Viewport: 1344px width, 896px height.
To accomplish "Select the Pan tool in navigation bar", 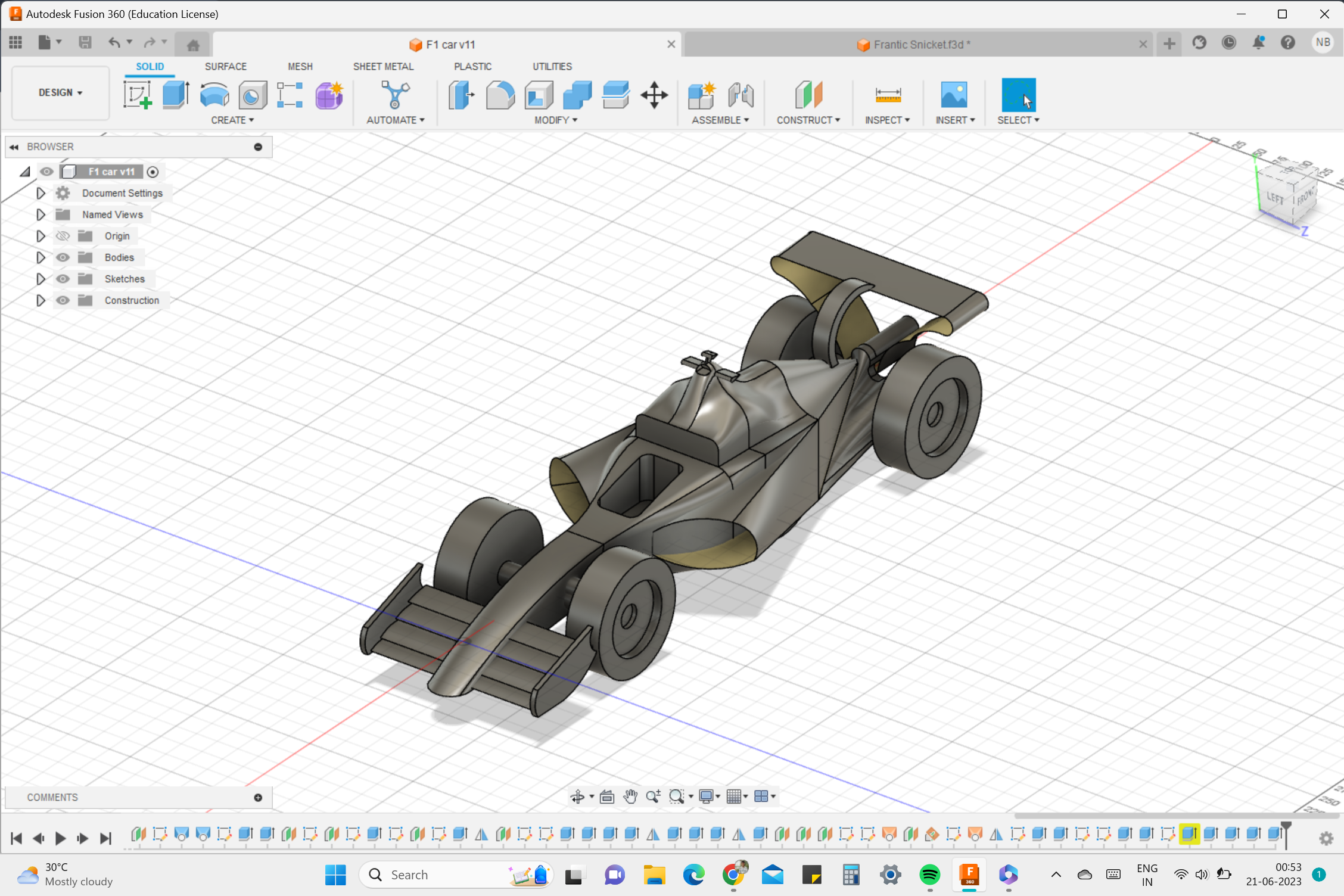I will [x=630, y=797].
